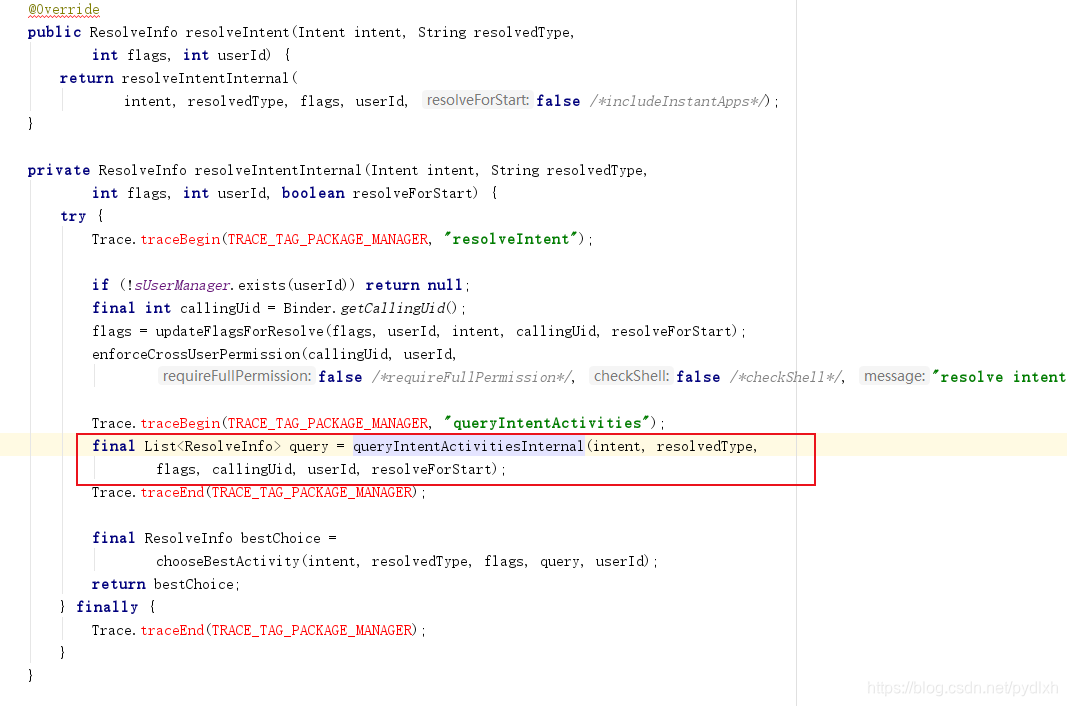The image size is (1067, 706).
Task: Click resolveIntentInternal in the private method declaration
Action: click(x=278, y=170)
